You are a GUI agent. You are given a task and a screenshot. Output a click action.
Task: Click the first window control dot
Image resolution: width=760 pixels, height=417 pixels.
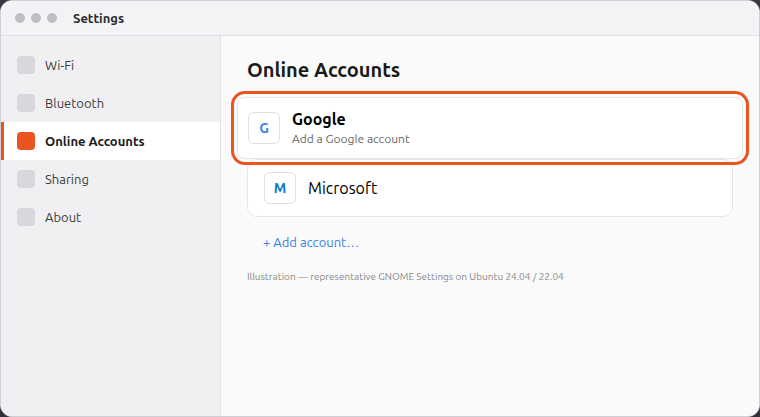(x=20, y=18)
